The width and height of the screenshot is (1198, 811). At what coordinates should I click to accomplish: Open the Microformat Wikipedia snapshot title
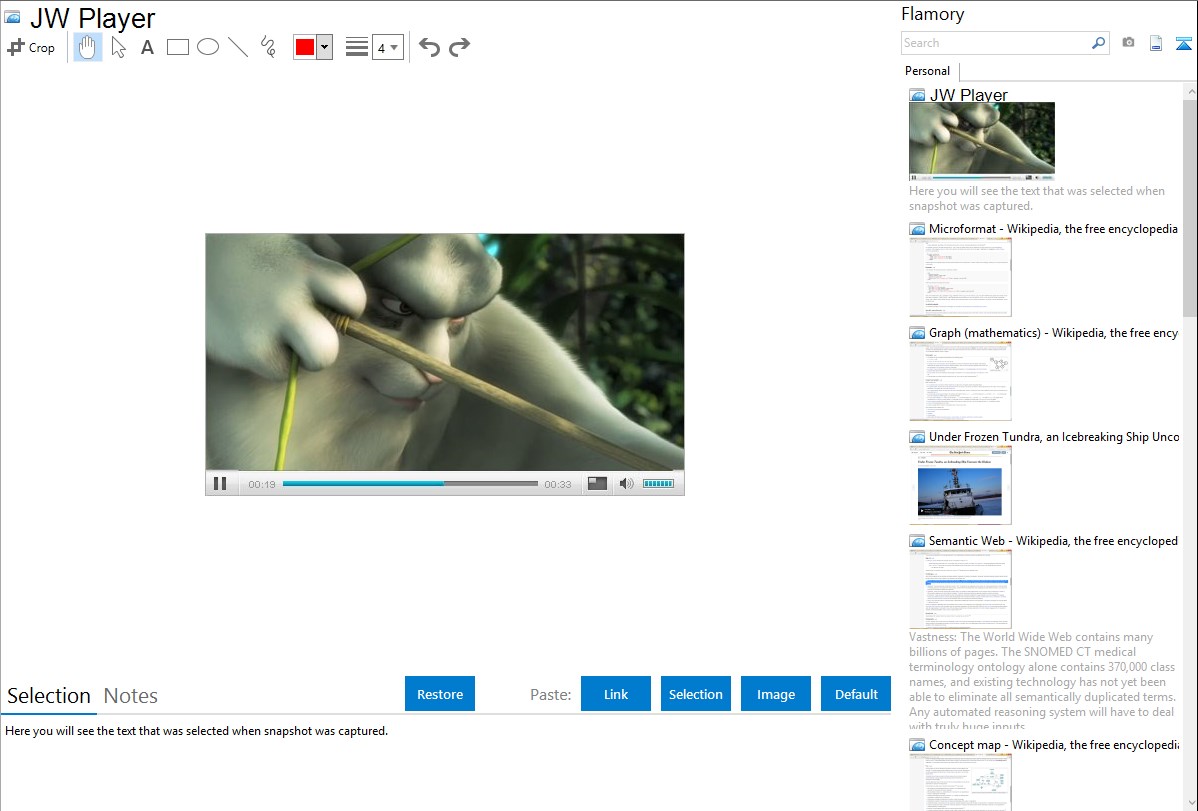[1054, 229]
